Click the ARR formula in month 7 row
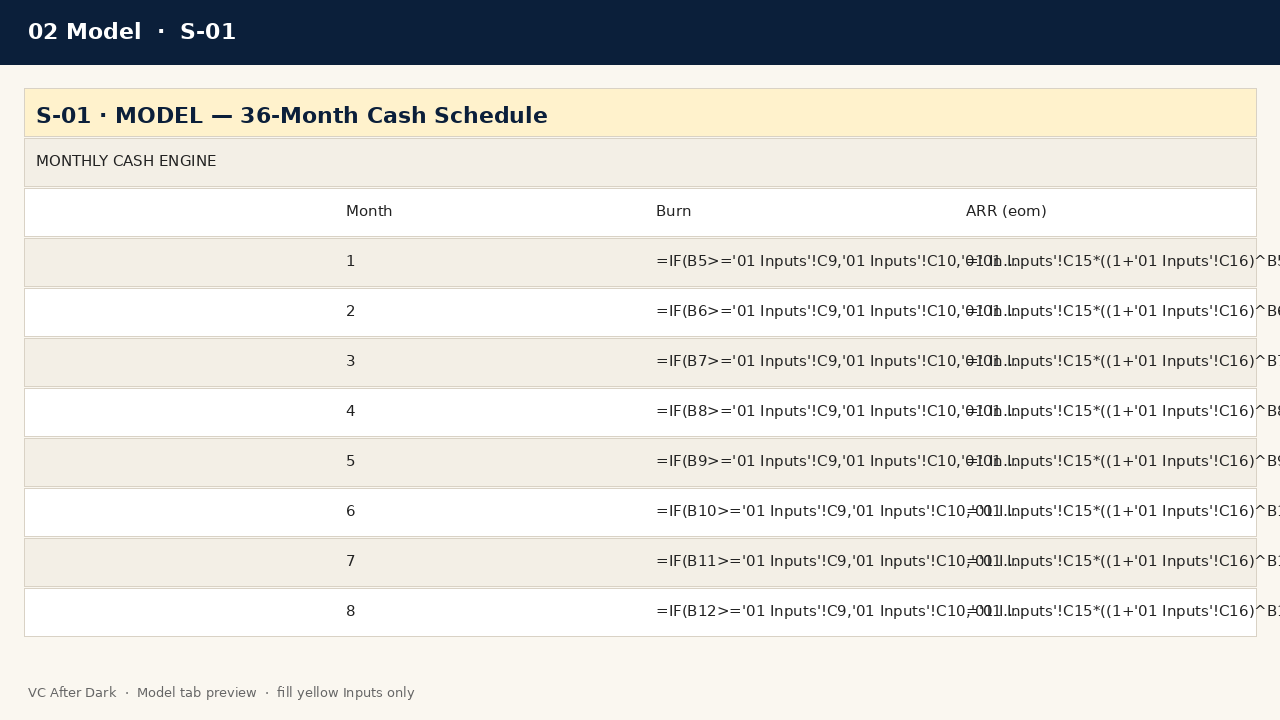The height and width of the screenshot is (720, 1280). [x=1105, y=562]
